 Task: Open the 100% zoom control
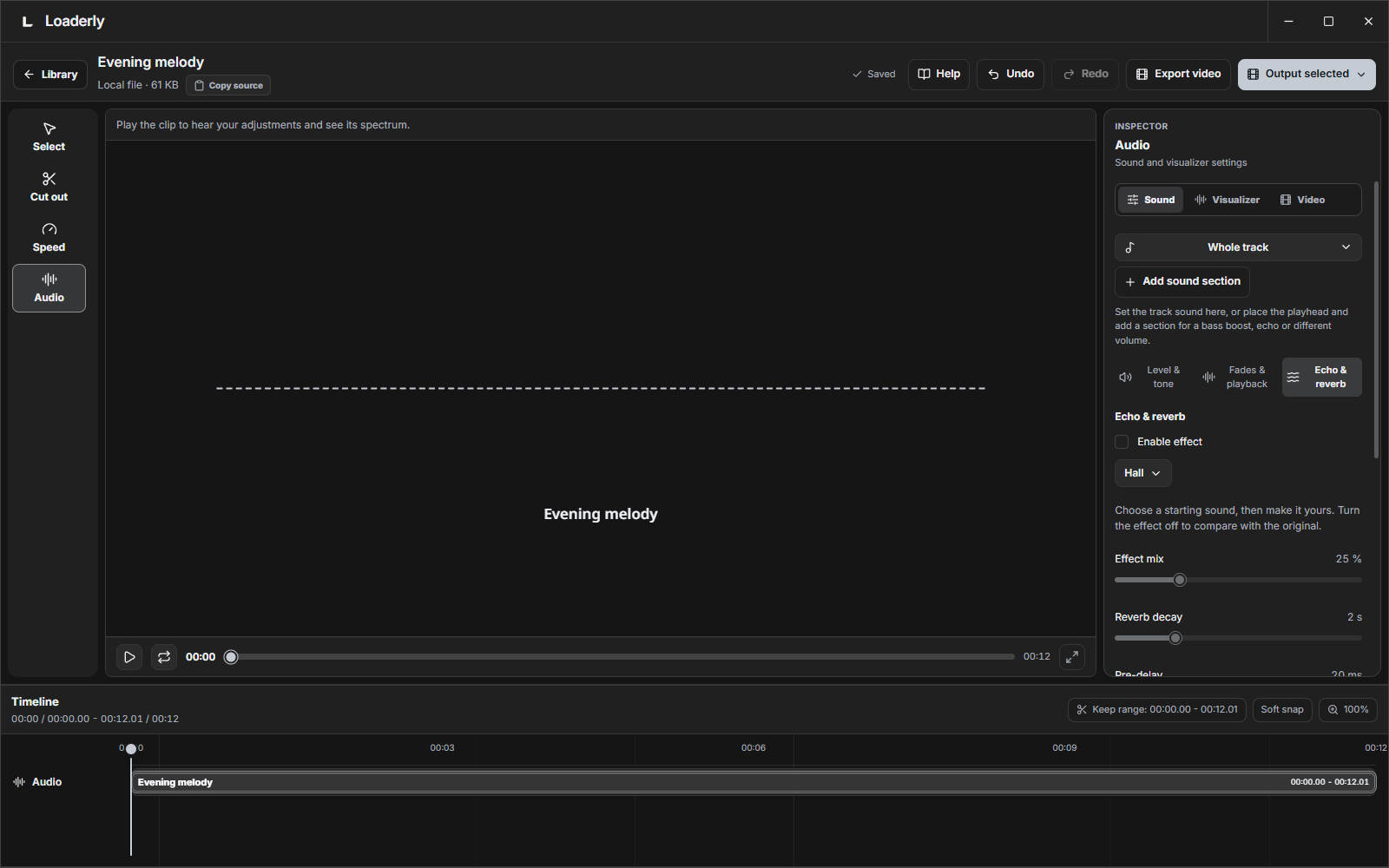tap(1348, 710)
